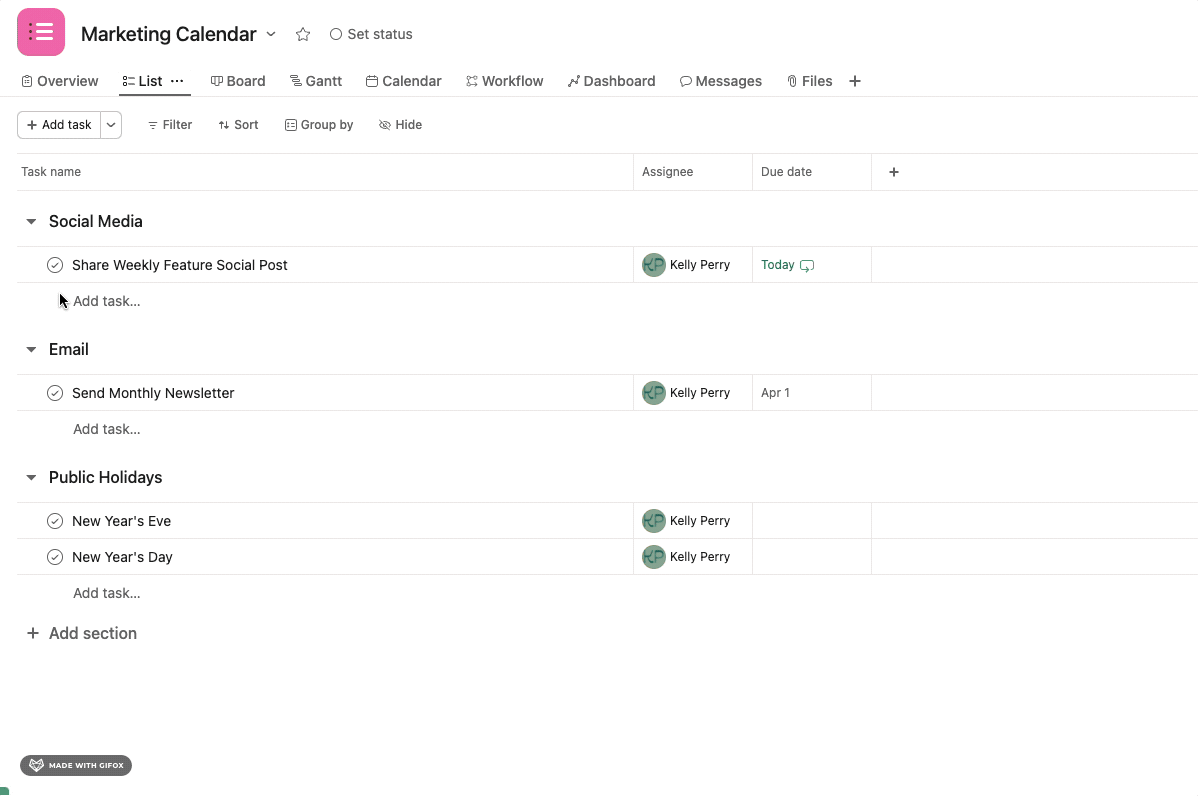Open the Hide fields options
This screenshot has height=796, width=1198.
[400, 125]
